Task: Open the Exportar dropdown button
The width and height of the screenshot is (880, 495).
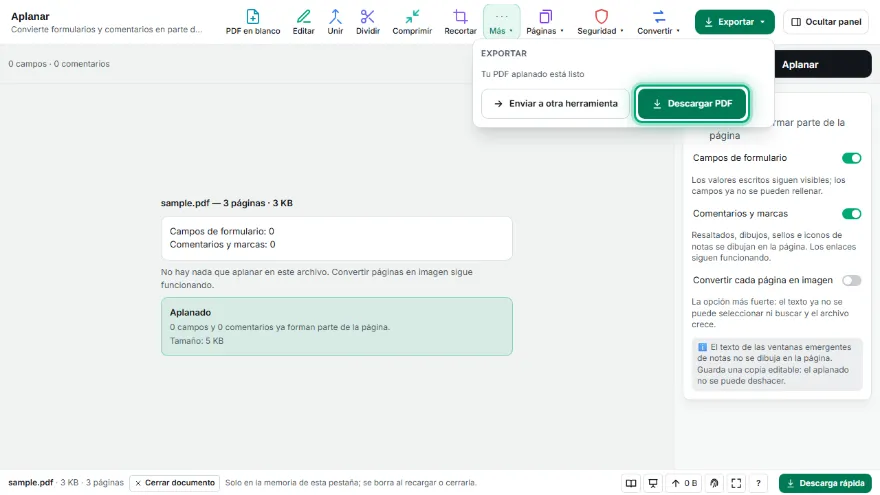Action: pos(734,22)
